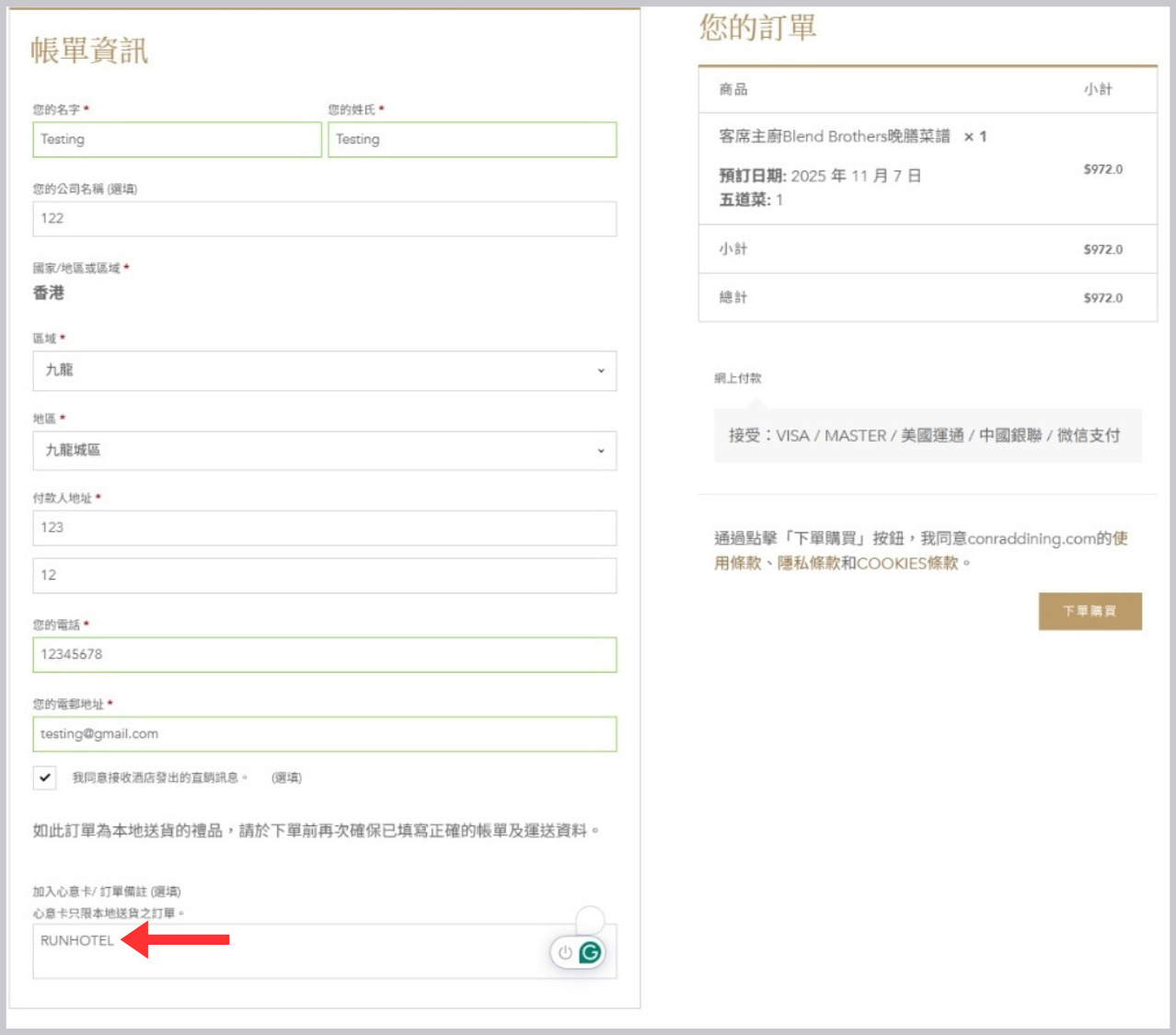The height and width of the screenshot is (1035, 1176).
Task: Click the first name field (您的名字)
Action: (177, 140)
